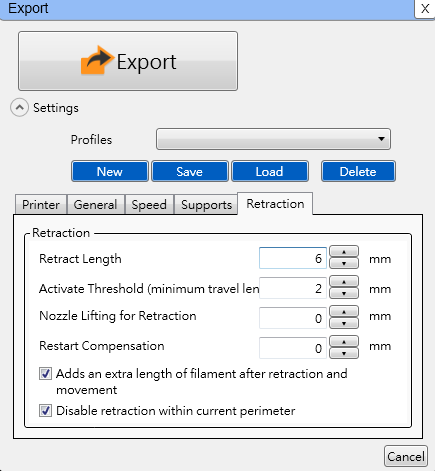Focus the Activate Threshold input field
Screen dimensions: 435x471
293,288
